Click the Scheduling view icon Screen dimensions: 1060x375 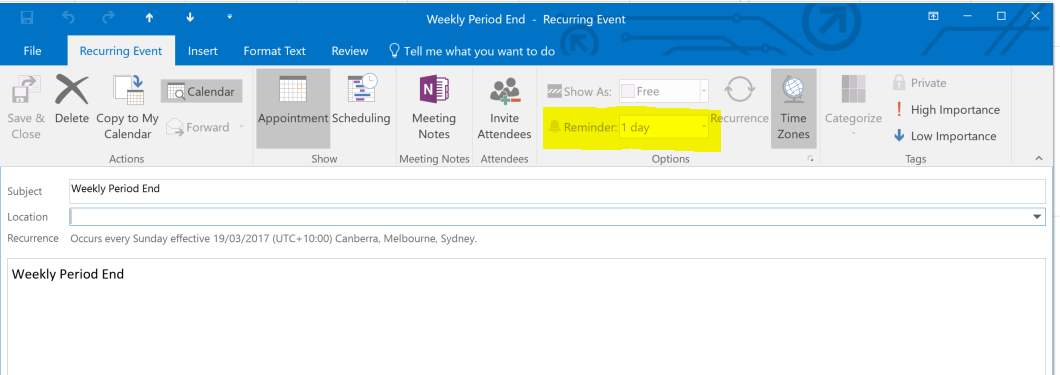361,89
